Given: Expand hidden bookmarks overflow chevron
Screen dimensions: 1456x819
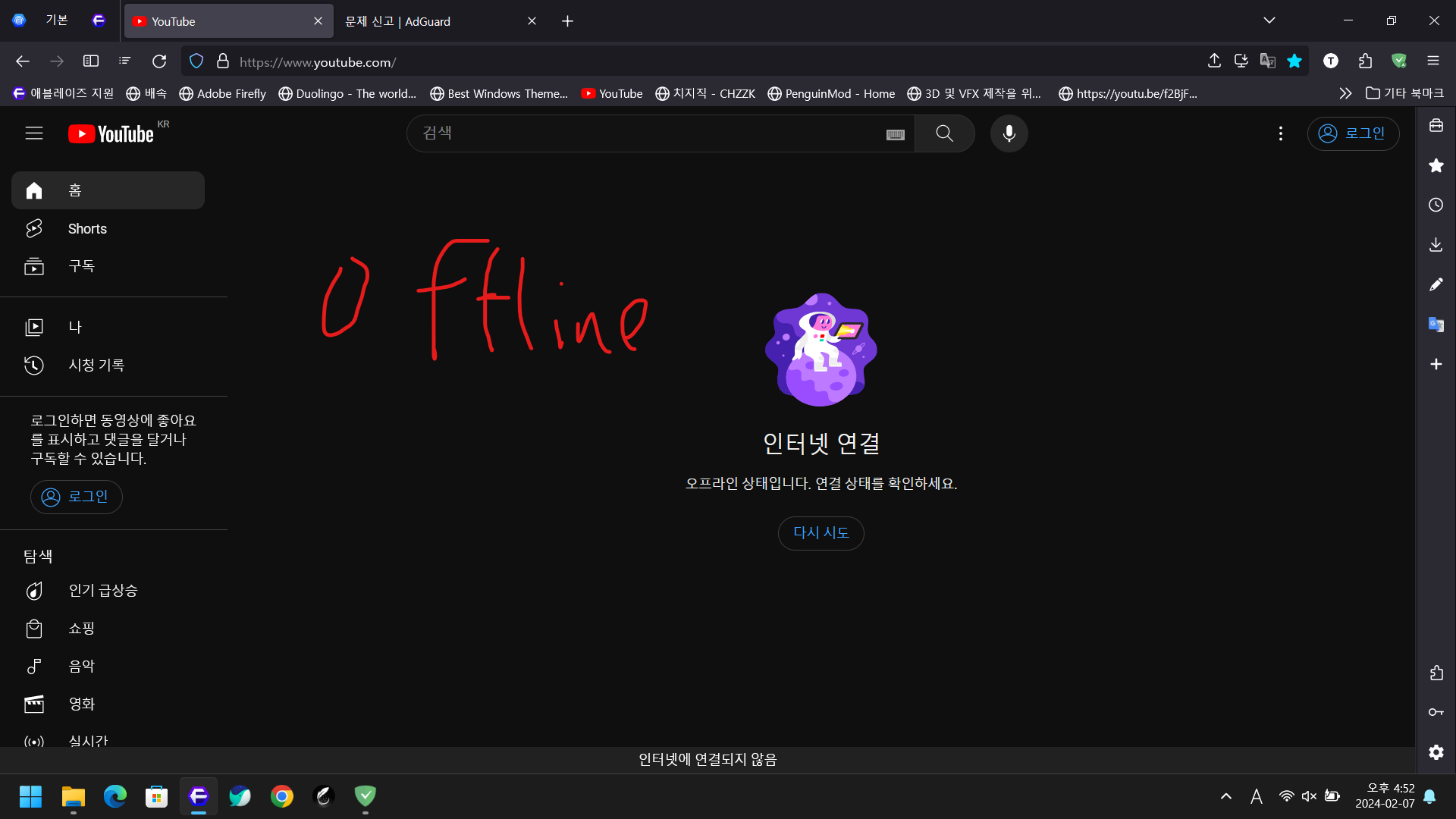Looking at the screenshot, I should (1345, 93).
